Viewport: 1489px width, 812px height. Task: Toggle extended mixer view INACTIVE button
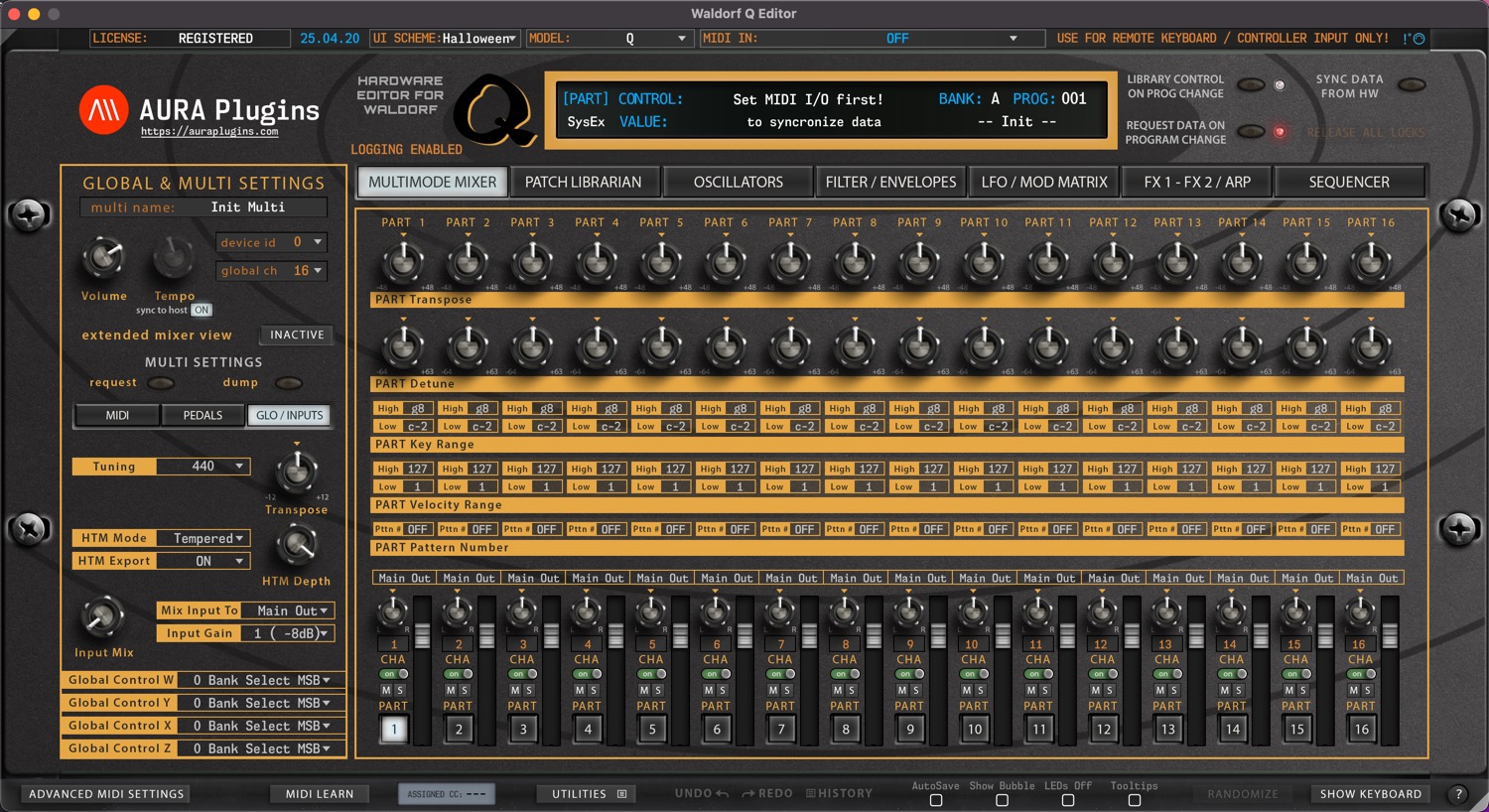[x=297, y=336]
